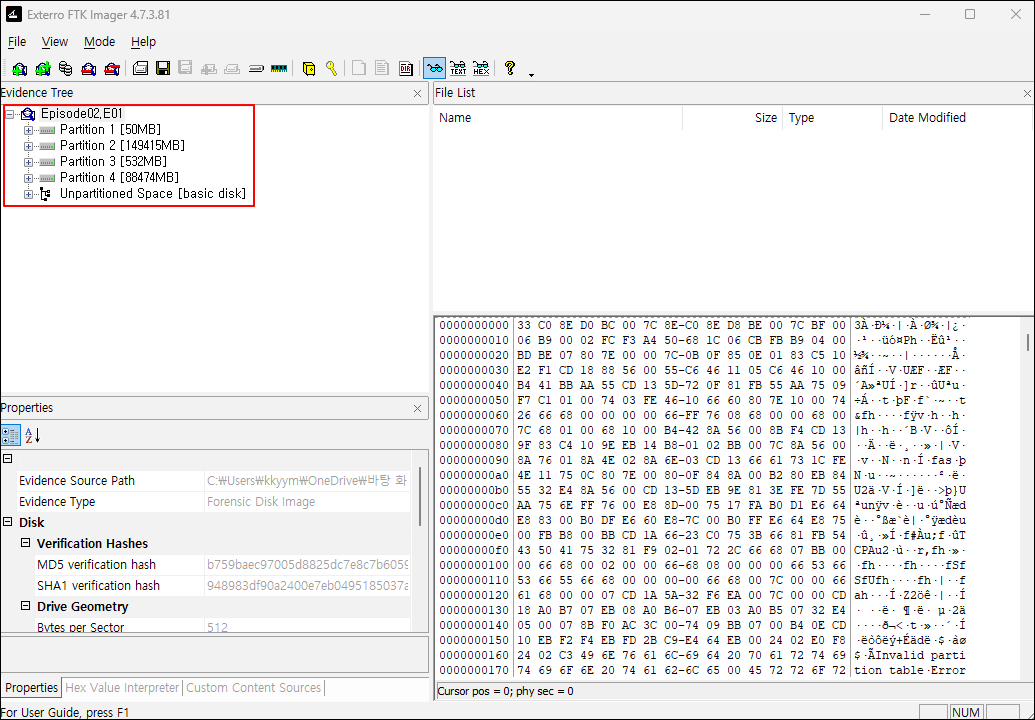Switch viewer to HEX mode
This screenshot has height=720, width=1035.
[x=481, y=68]
